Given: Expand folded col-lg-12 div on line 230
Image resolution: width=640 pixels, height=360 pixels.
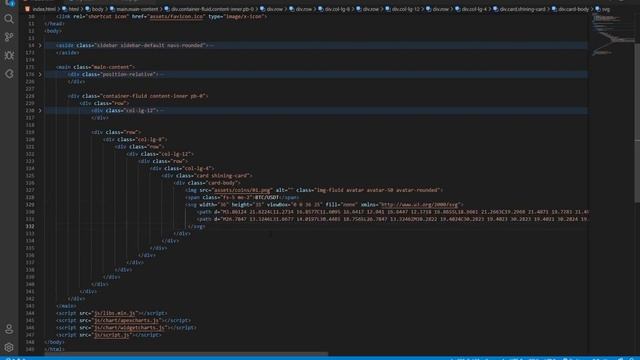Looking at the screenshot, I should click(x=40, y=111).
